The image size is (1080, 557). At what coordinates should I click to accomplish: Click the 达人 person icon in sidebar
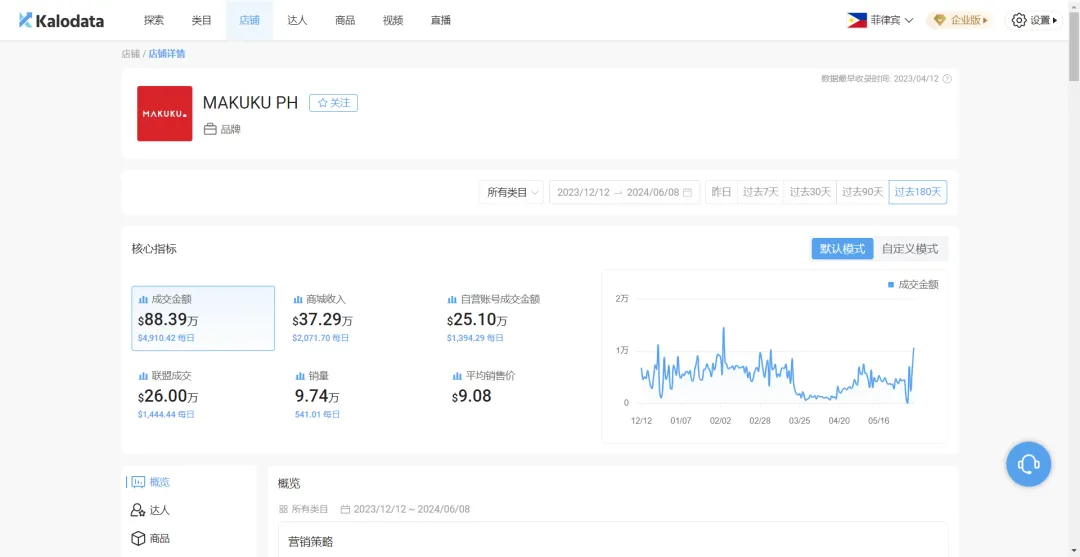[x=138, y=510]
